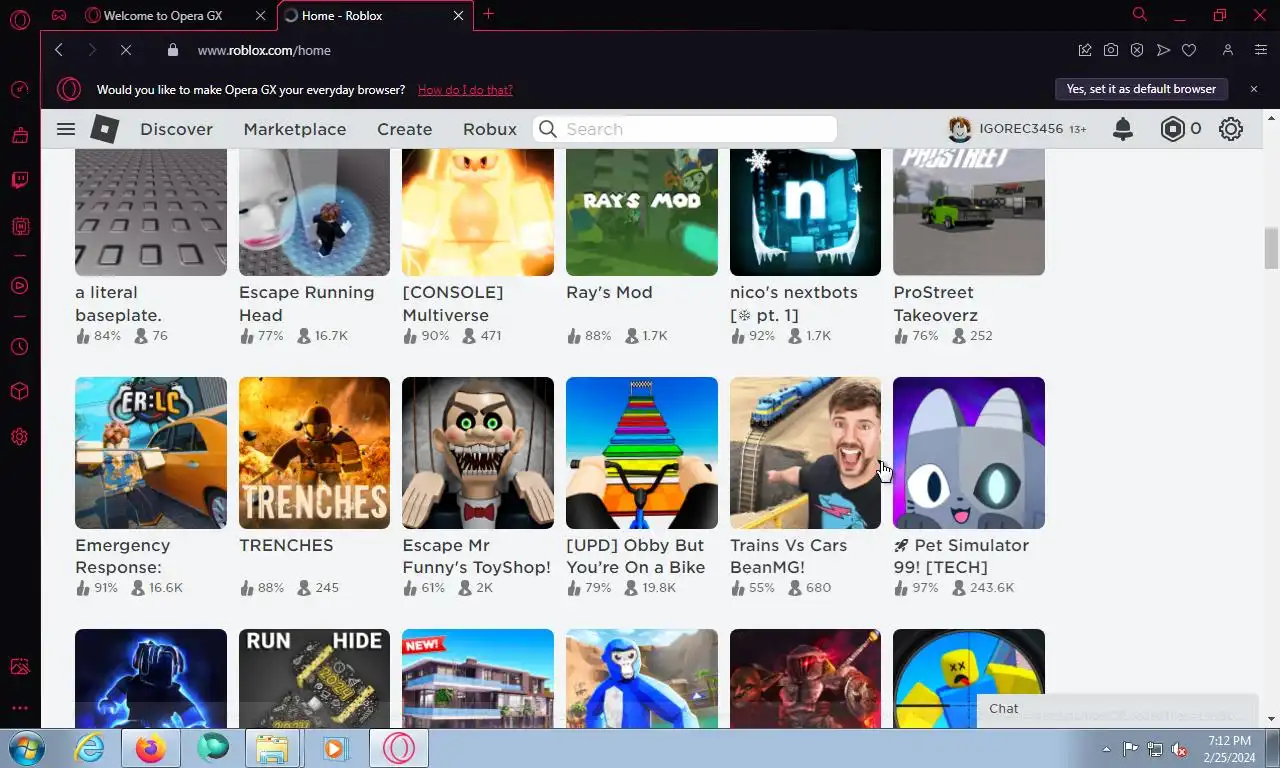This screenshot has width=1280, height=768.
Task: Open History clock icon in sidebar
Action: (x=19, y=347)
